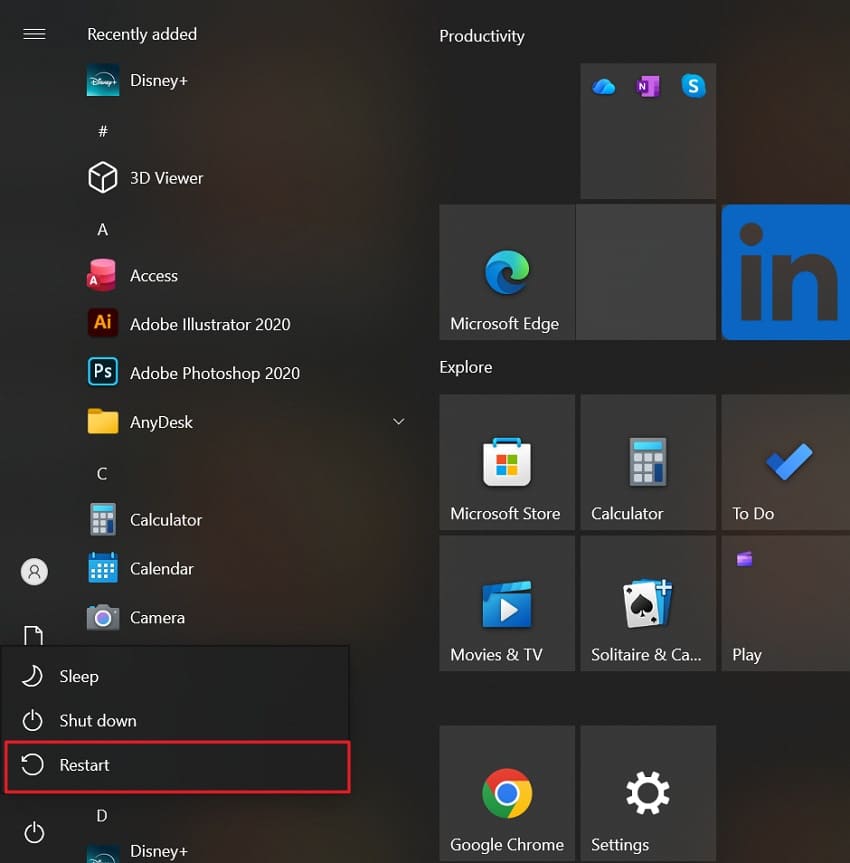850x863 pixels.
Task: Open Google Chrome tile
Action: point(507,793)
